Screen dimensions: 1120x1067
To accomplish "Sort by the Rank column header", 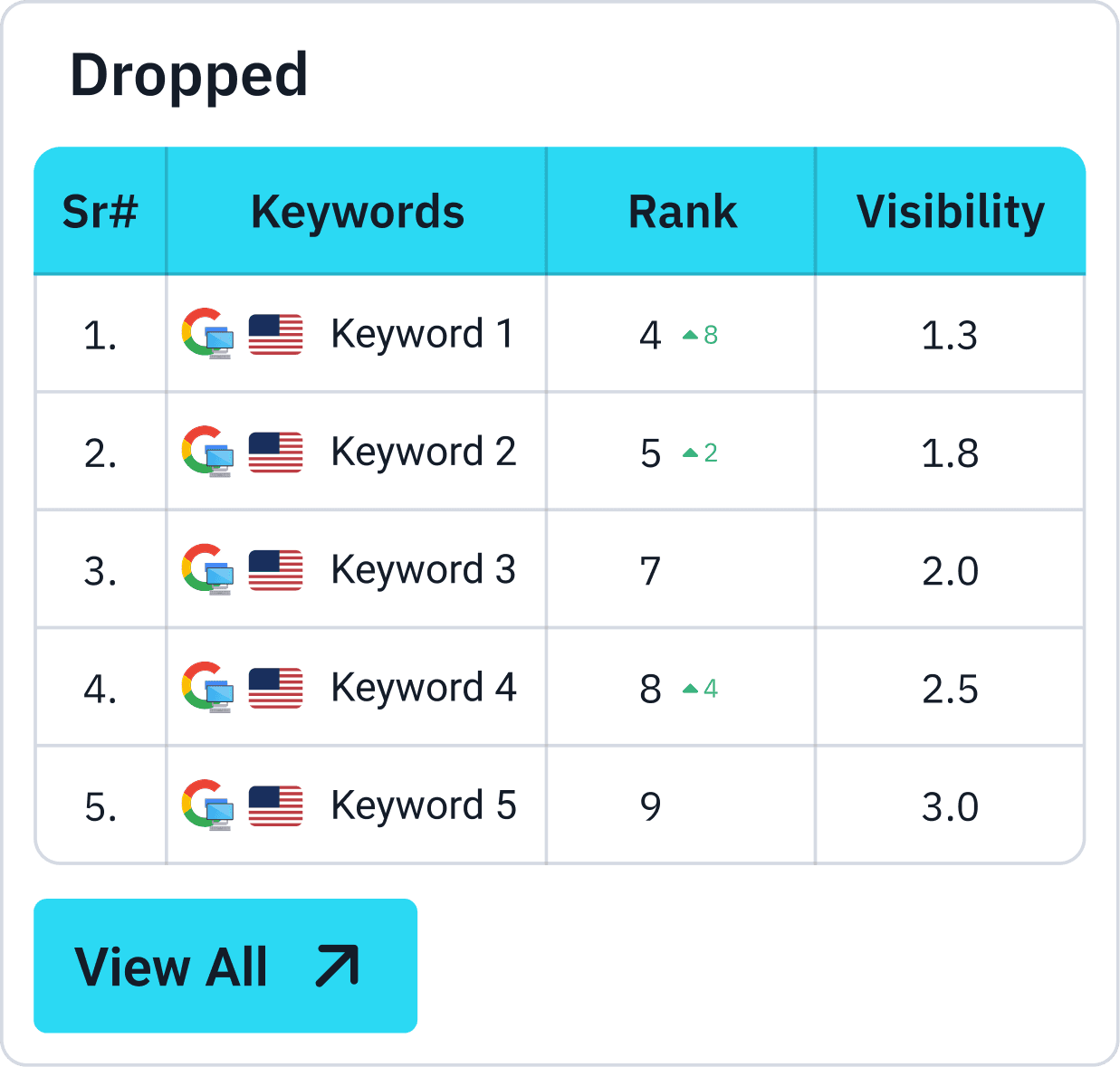I will [682, 212].
